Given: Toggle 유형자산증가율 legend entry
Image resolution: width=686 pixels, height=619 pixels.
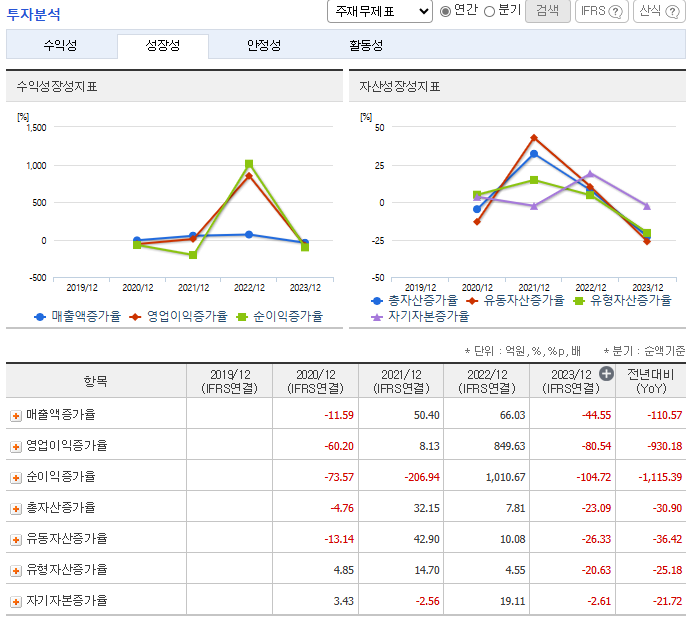Looking at the screenshot, I should point(622,301).
